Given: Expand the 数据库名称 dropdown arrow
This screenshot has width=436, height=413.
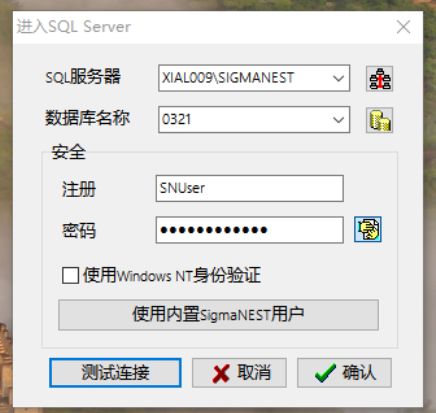Looking at the screenshot, I should [338, 120].
